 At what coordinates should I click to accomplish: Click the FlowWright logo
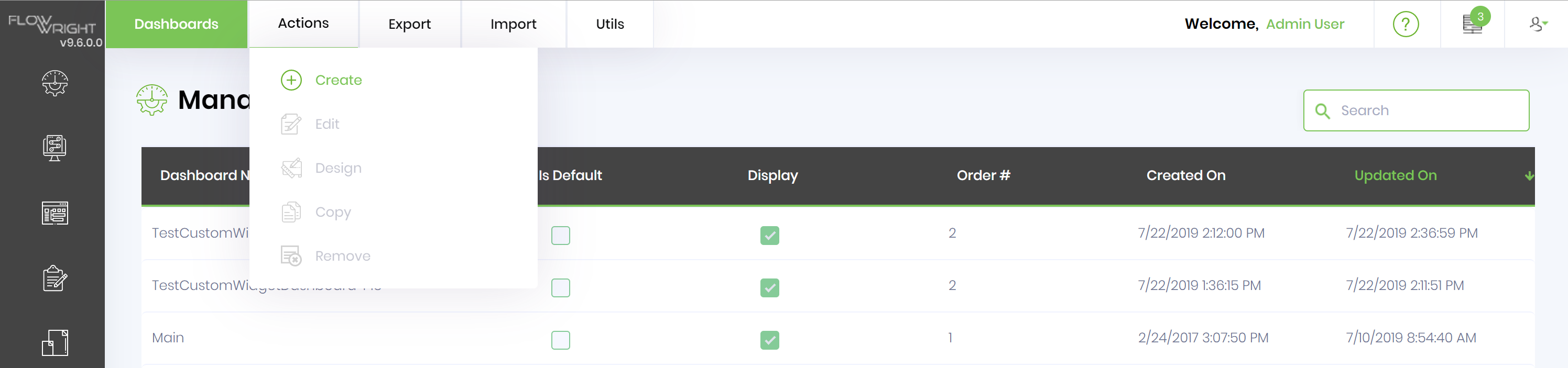[x=52, y=24]
